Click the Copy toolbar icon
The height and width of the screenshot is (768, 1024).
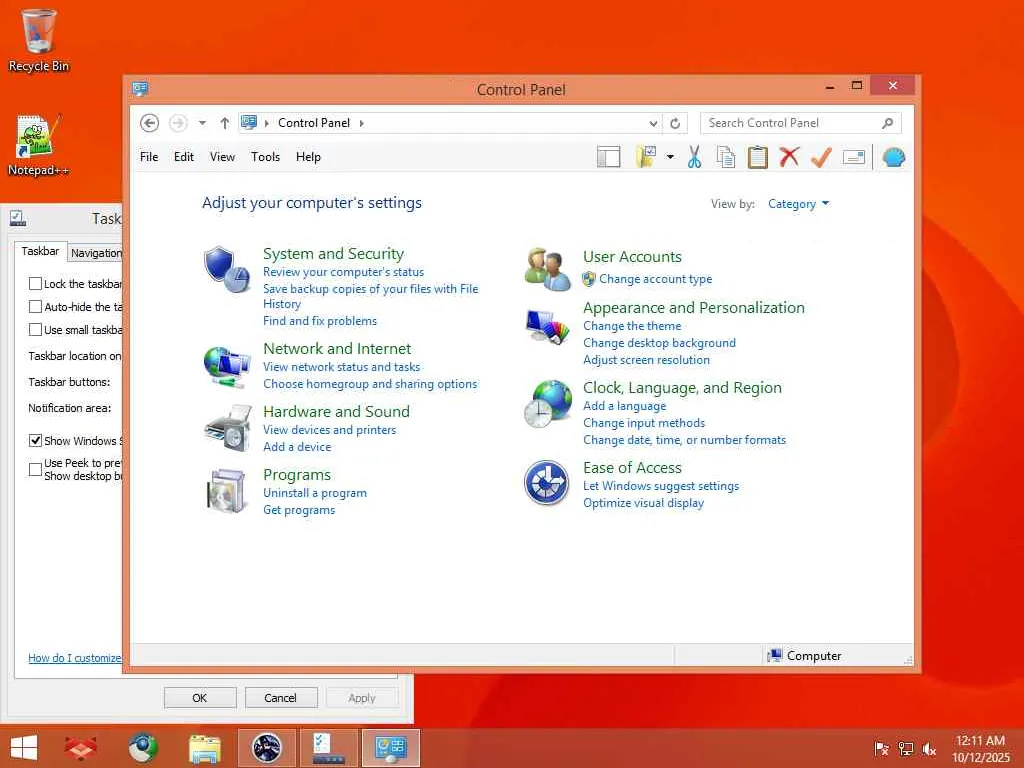point(726,157)
